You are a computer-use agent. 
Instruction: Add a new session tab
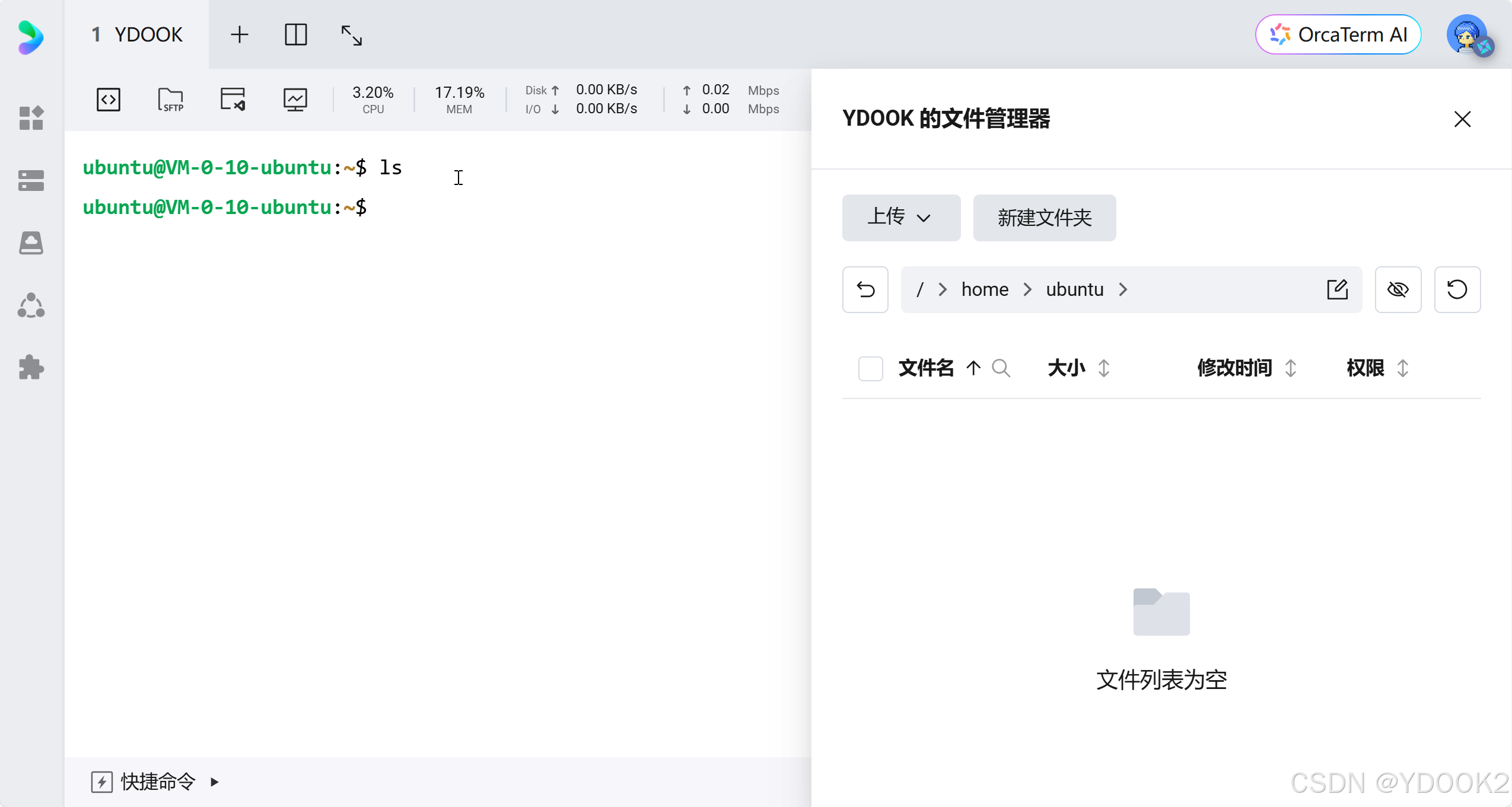pos(239,35)
